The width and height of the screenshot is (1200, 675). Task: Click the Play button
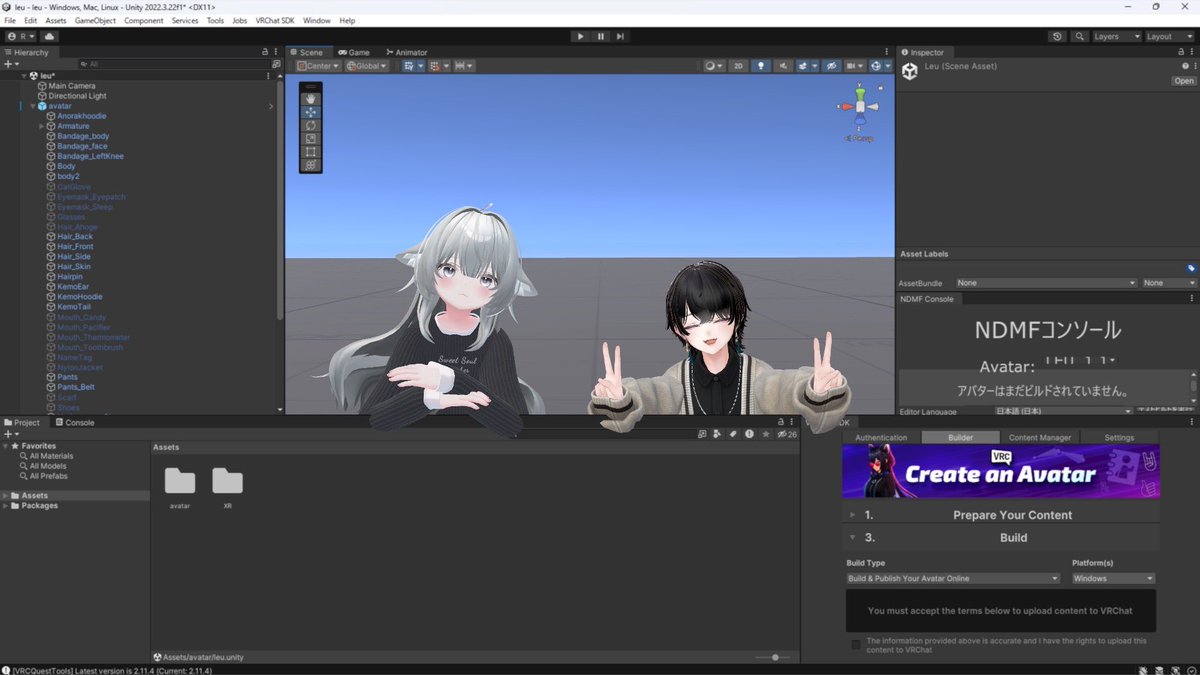(580, 36)
